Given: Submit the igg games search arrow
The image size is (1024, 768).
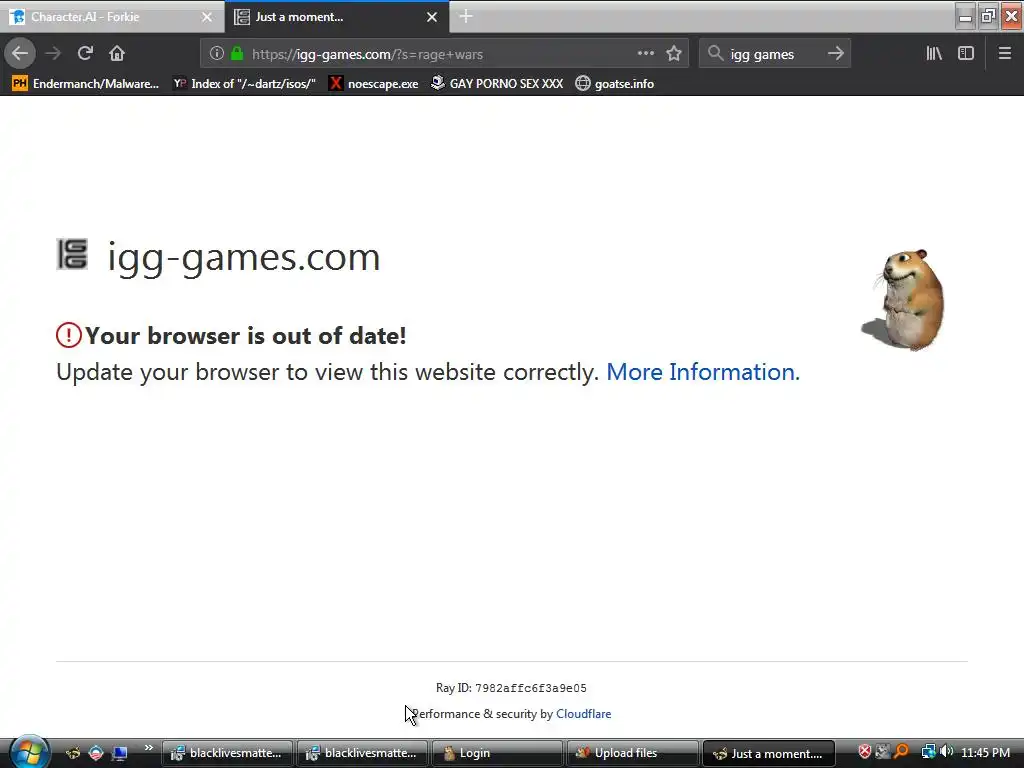Looking at the screenshot, I should [x=835, y=54].
